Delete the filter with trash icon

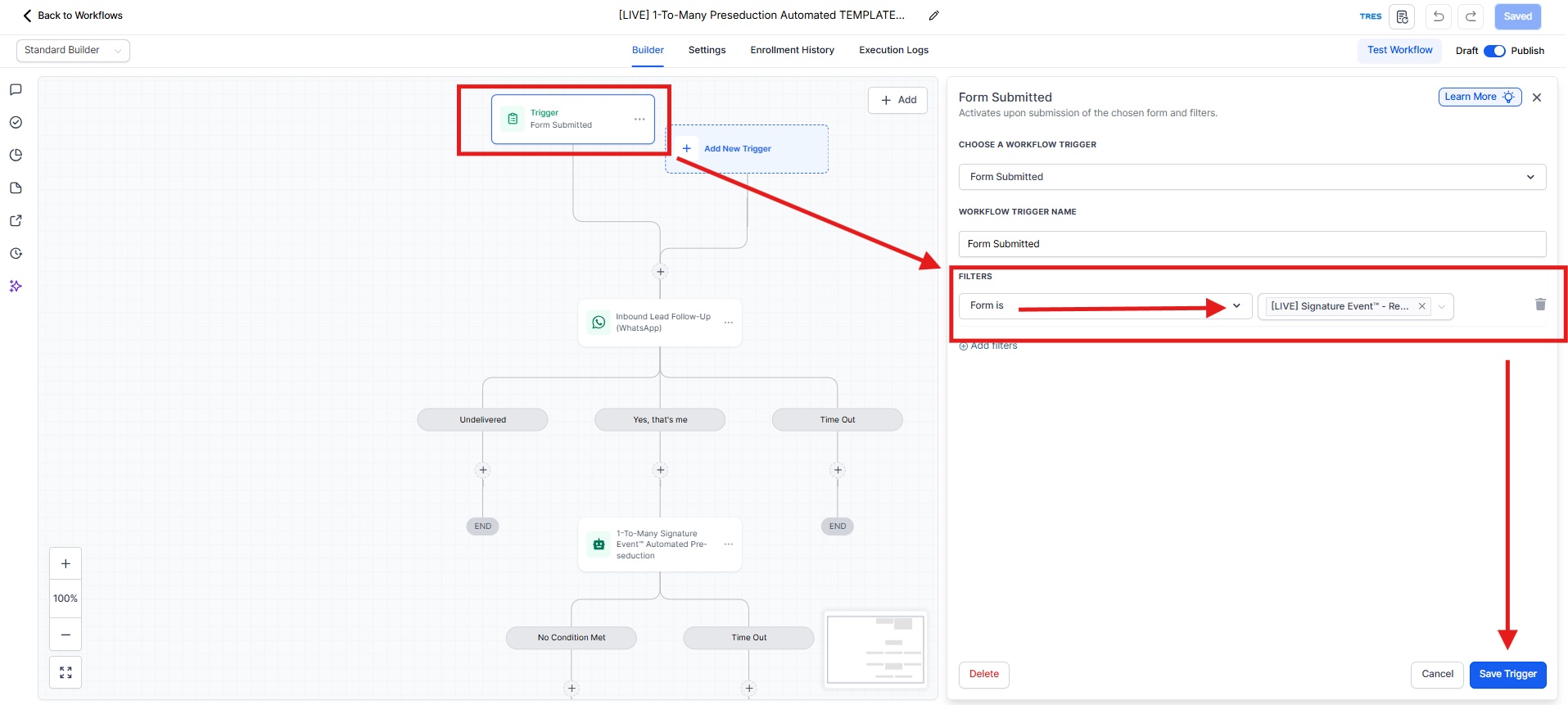point(1540,305)
